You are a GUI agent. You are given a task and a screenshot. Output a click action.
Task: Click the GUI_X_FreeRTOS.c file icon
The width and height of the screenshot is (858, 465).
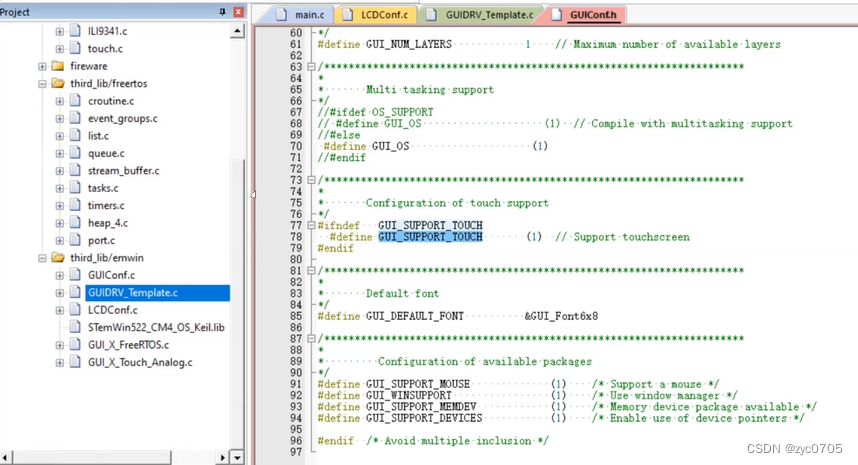tap(75, 345)
